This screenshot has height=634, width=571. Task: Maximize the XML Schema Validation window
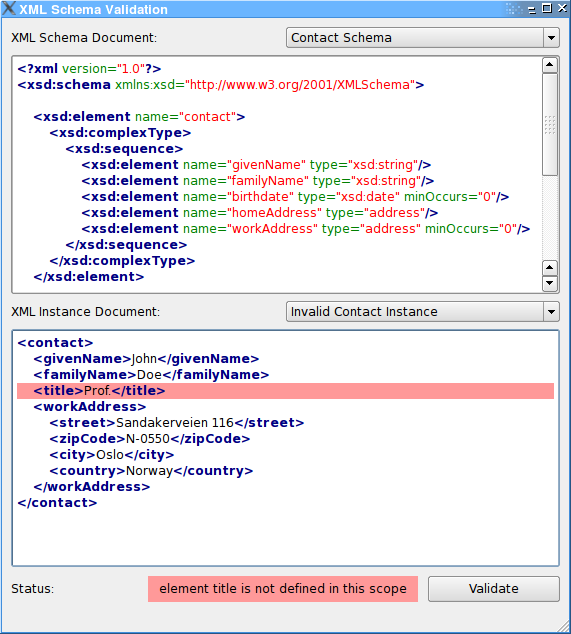pyautogui.click(x=547, y=8)
